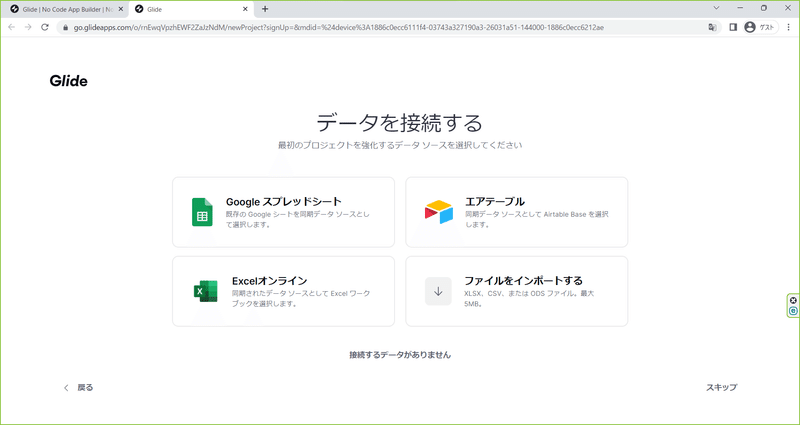Expand the tab search chevron
The height and width of the screenshot is (425, 800).
pyautogui.click(x=716, y=8)
